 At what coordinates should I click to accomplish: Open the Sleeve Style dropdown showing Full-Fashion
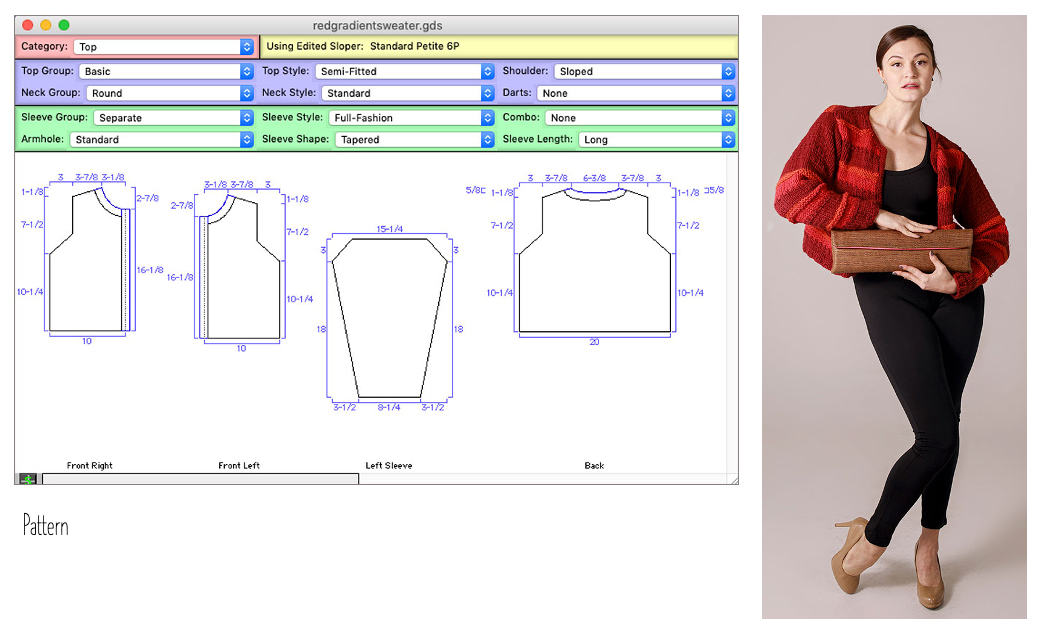click(x=411, y=118)
